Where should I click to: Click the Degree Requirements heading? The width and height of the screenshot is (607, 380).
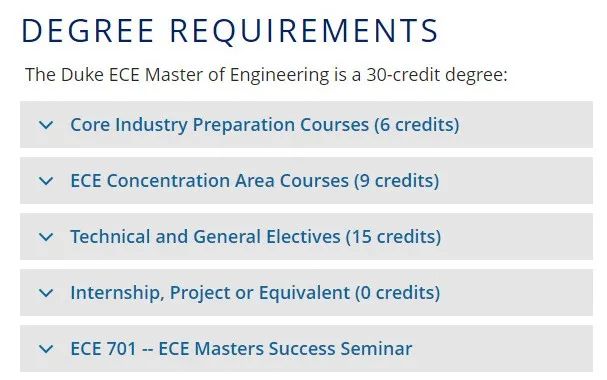[230, 30]
